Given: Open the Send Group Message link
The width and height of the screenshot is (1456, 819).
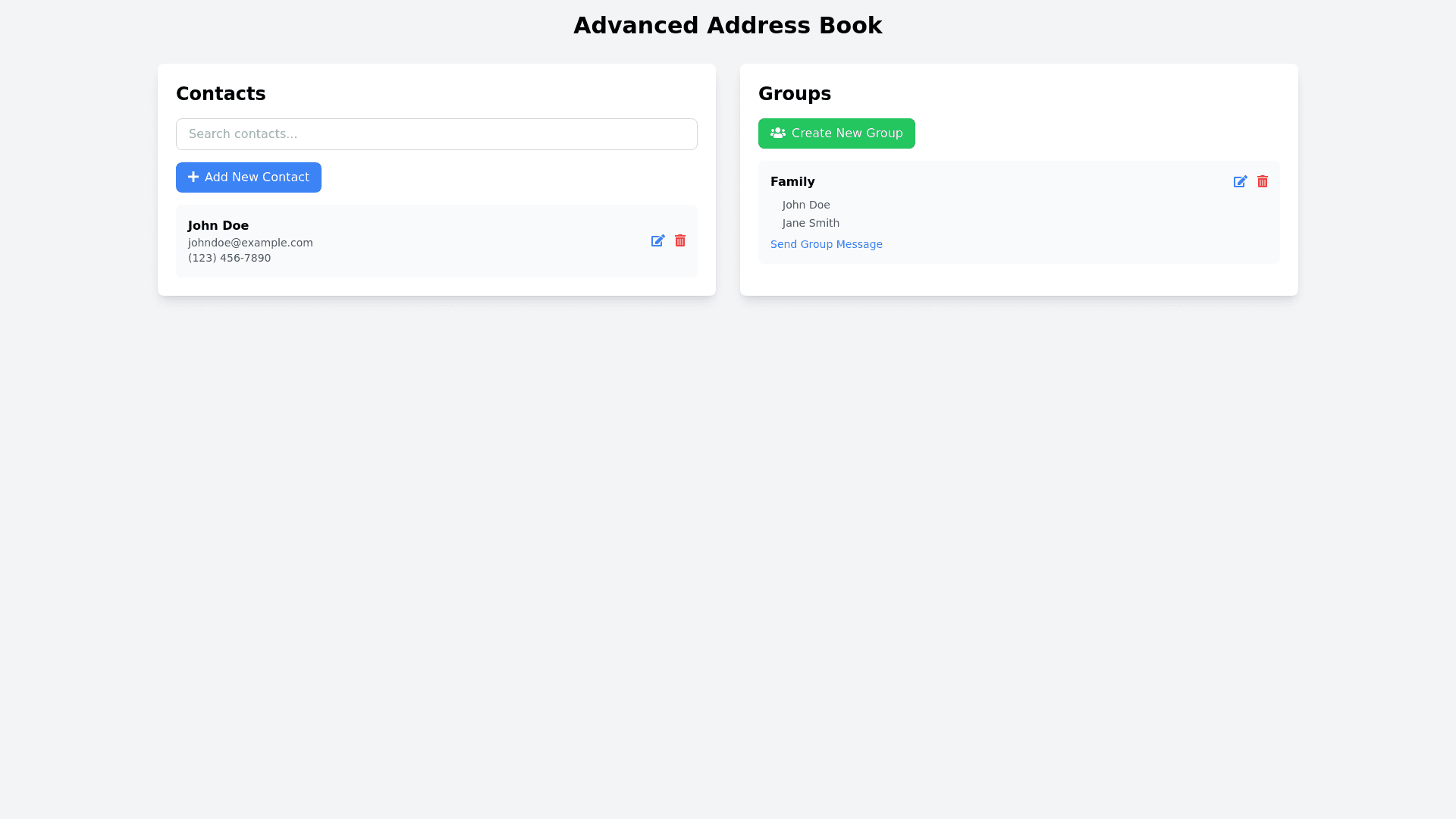Looking at the screenshot, I should pos(826,244).
